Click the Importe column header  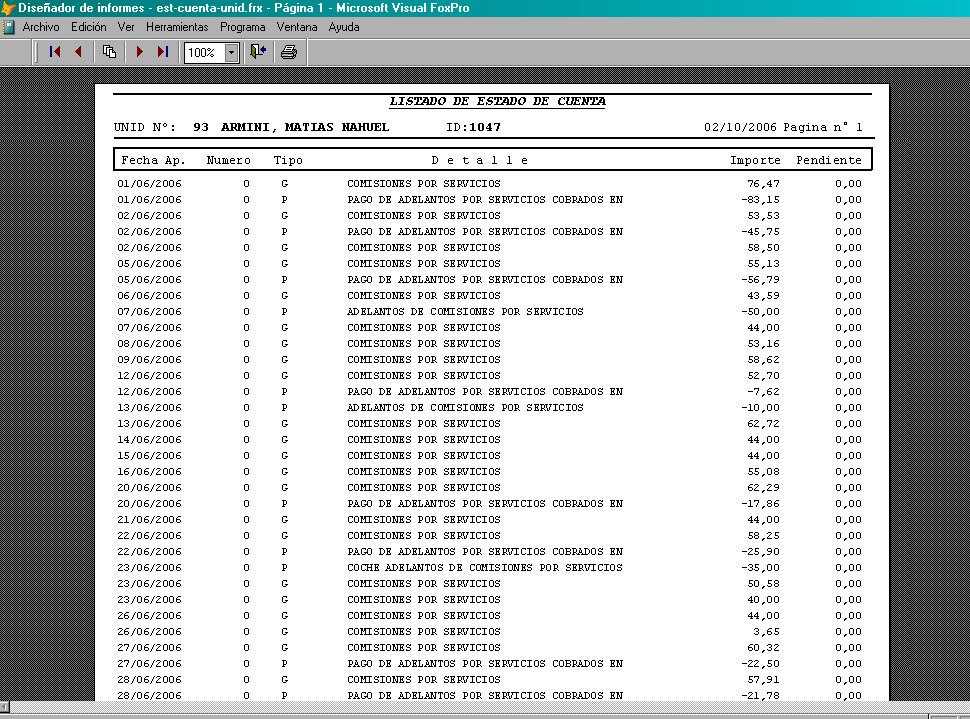[x=755, y=160]
